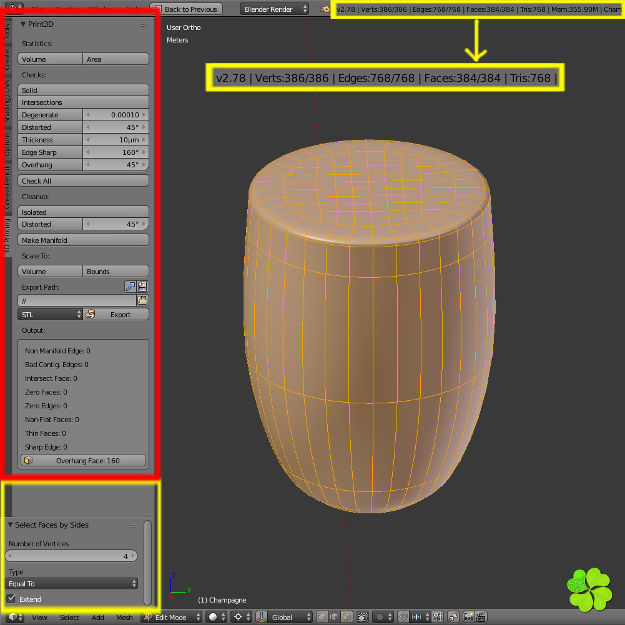The width and height of the screenshot is (625, 625).
Task: Click the Area statistics button
Action: click(116, 59)
